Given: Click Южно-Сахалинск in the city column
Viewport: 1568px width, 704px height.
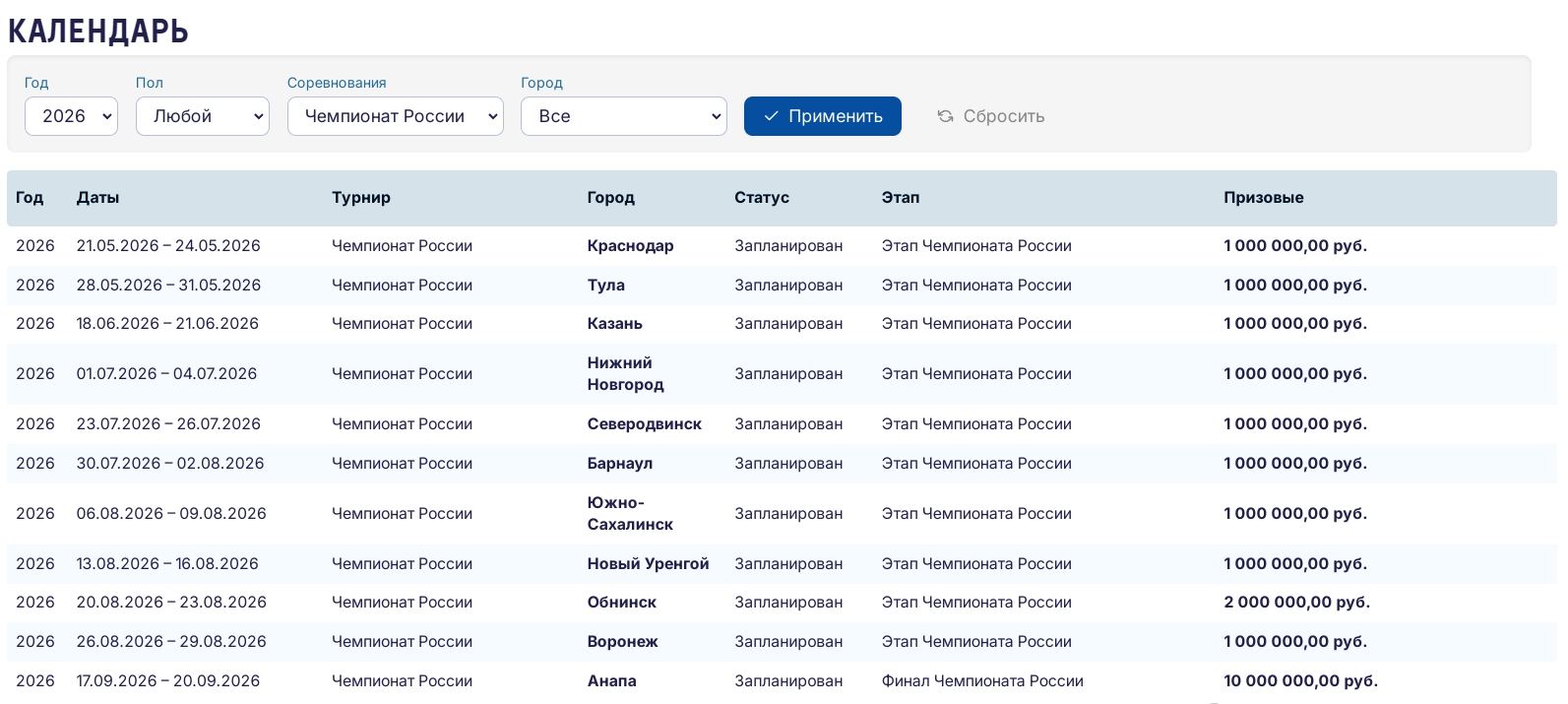Looking at the screenshot, I should (630, 514).
